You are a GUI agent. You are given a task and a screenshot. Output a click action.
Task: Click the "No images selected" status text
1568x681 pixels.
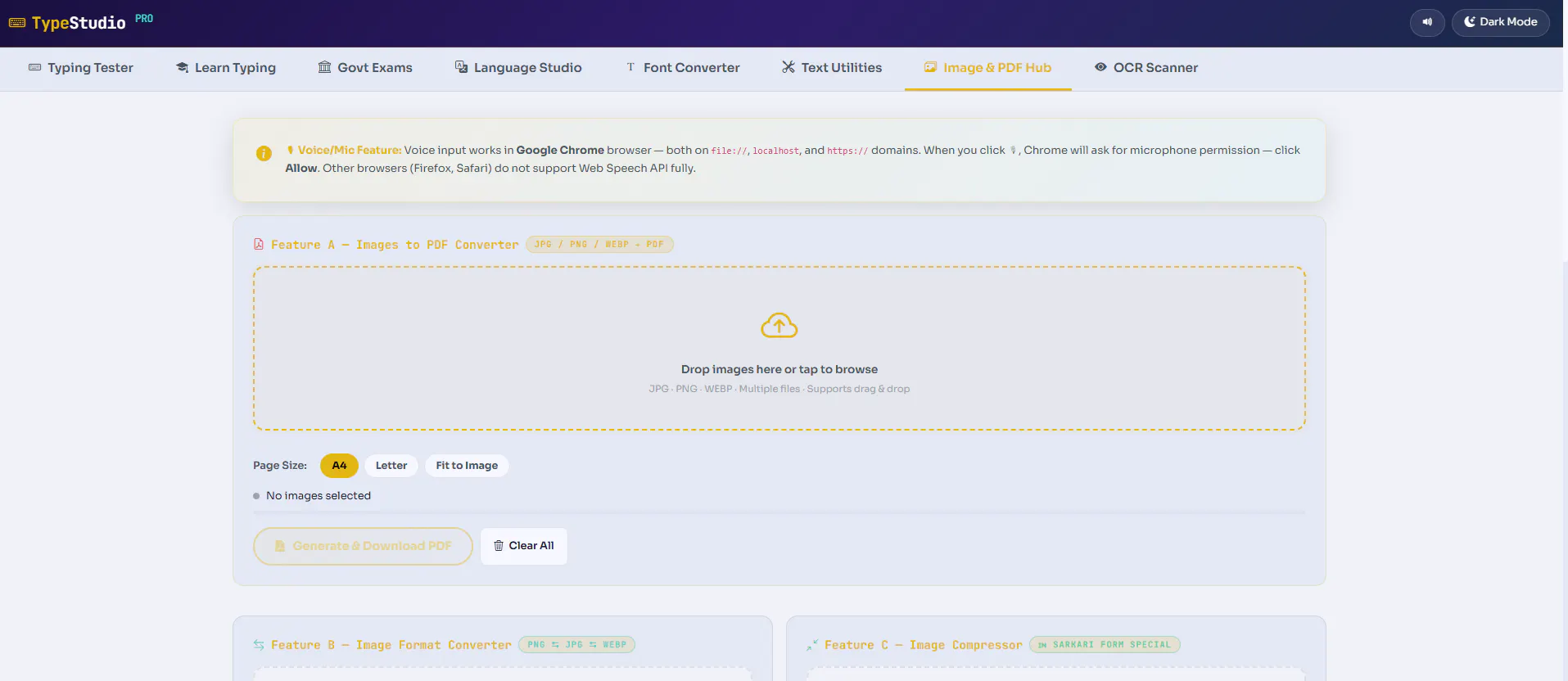(319, 496)
